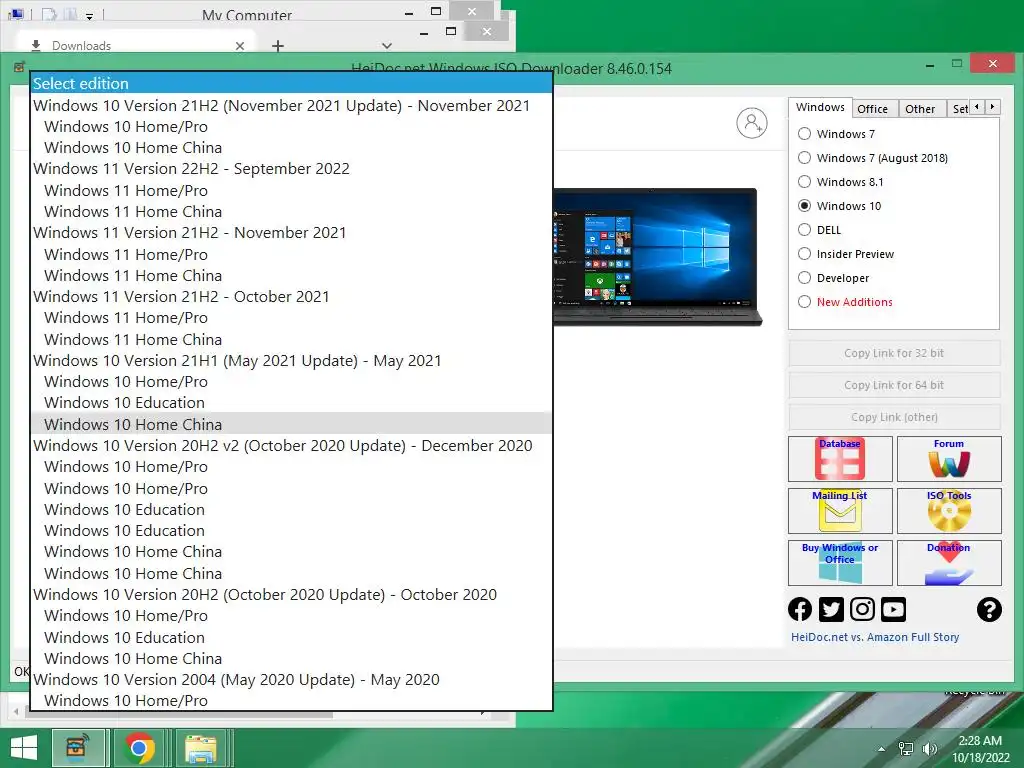The height and width of the screenshot is (768, 1024).
Task: Choose Windows 11 Home China under October 2021
Action: (291, 340)
